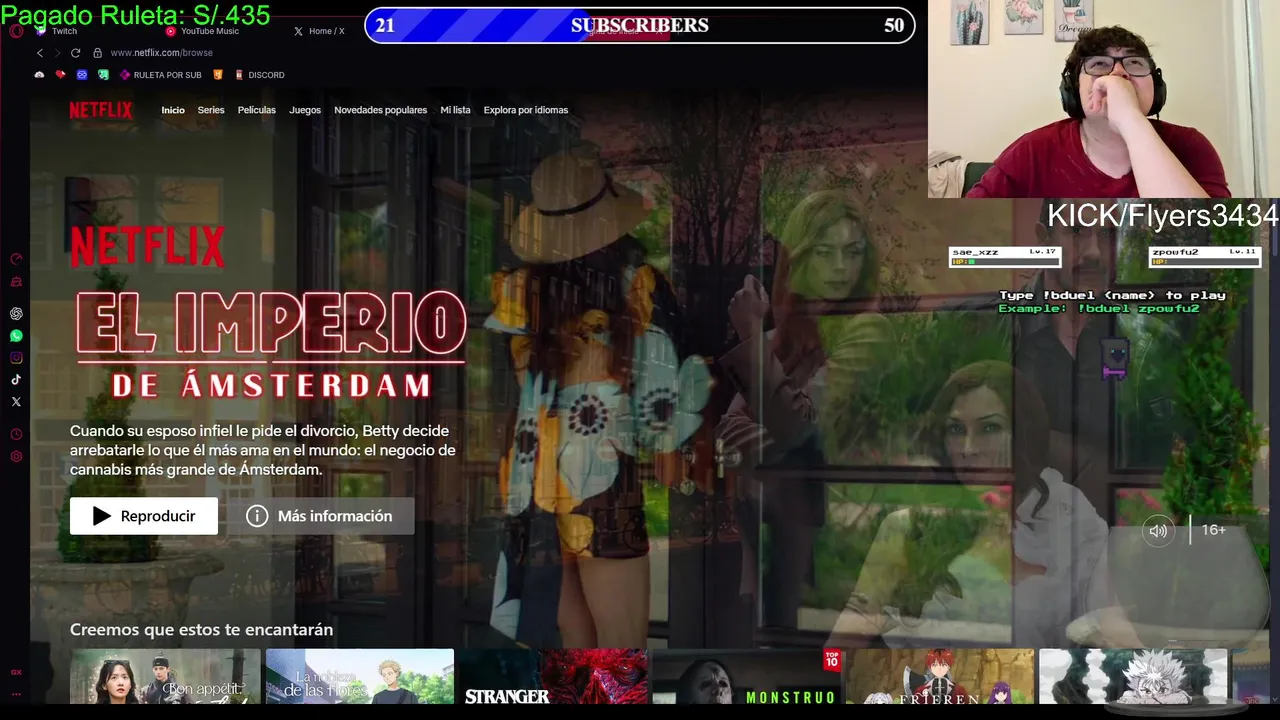Image resolution: width=1280 pixels, height=720 pixels.
Task: Open WhatsApp from the sidebar
Action: (x=16, y=336)
